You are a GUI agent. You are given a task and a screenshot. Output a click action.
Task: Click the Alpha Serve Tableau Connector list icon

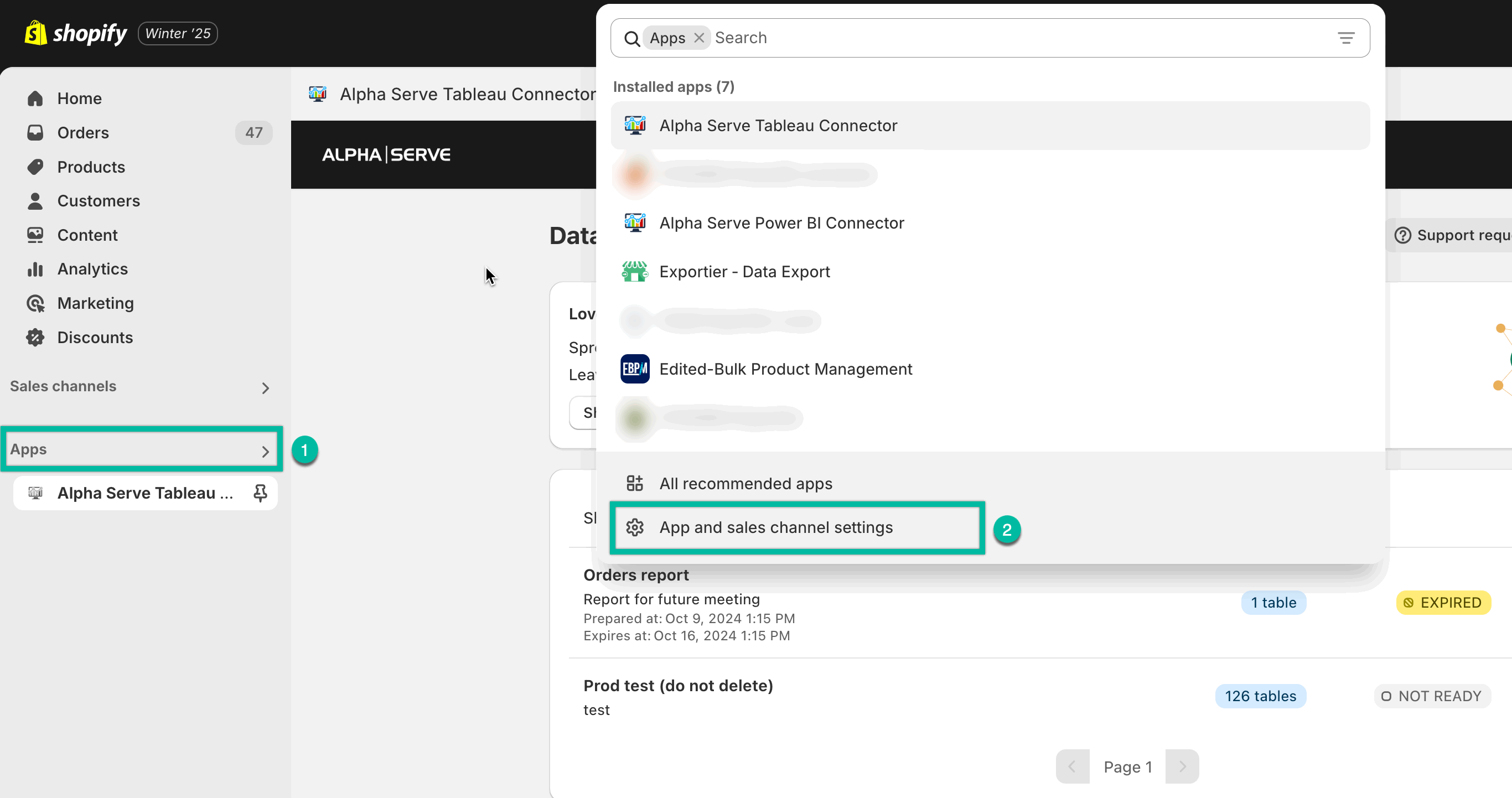[634, 126]
